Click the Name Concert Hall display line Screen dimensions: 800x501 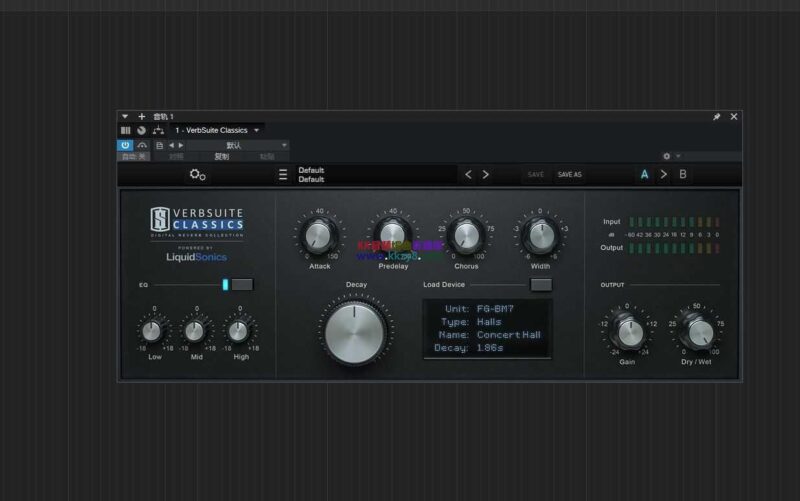pyautogui.click(x=489, y=335)
